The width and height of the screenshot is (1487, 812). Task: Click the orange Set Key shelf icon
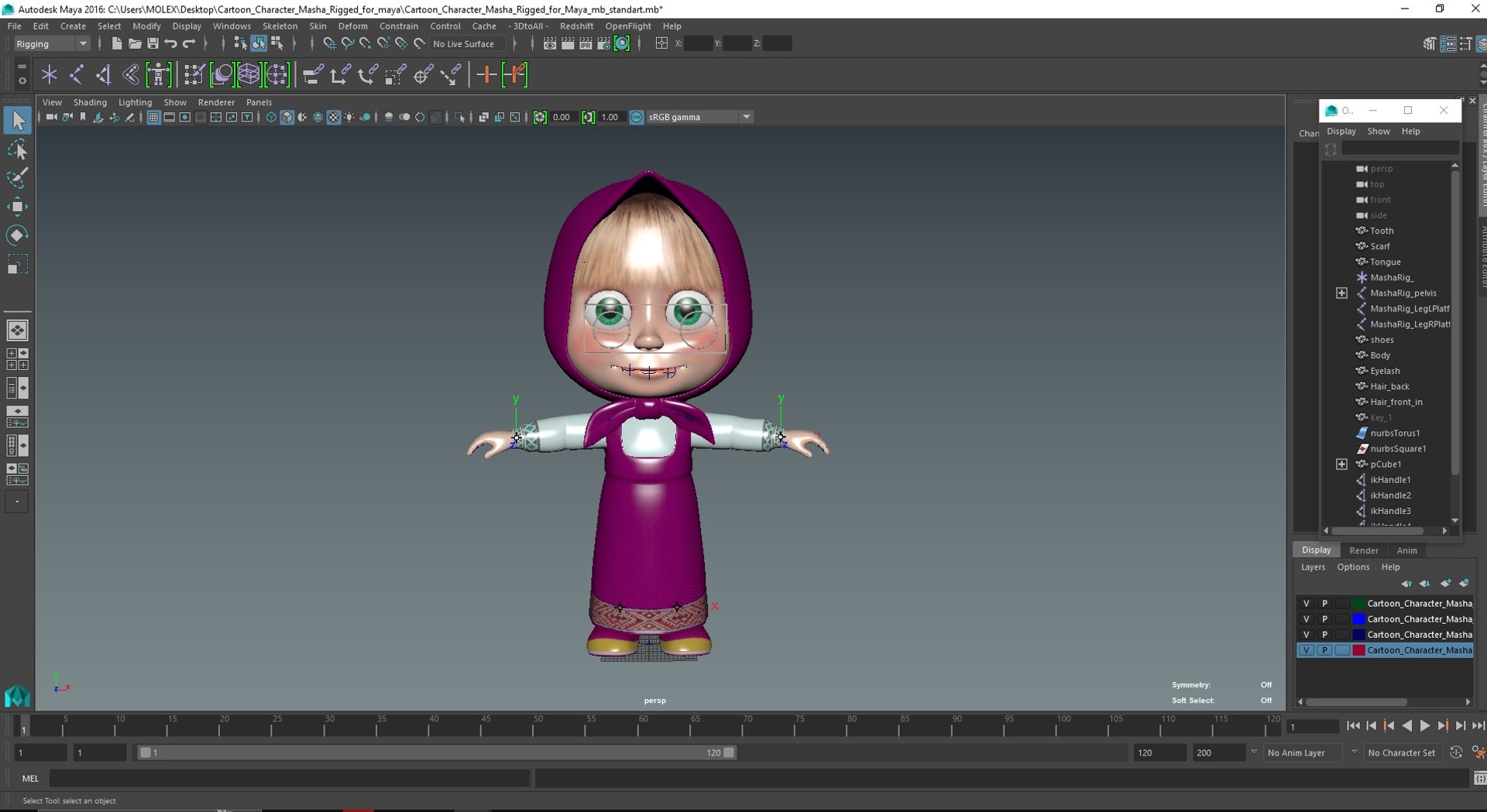[x=486, y=74]
